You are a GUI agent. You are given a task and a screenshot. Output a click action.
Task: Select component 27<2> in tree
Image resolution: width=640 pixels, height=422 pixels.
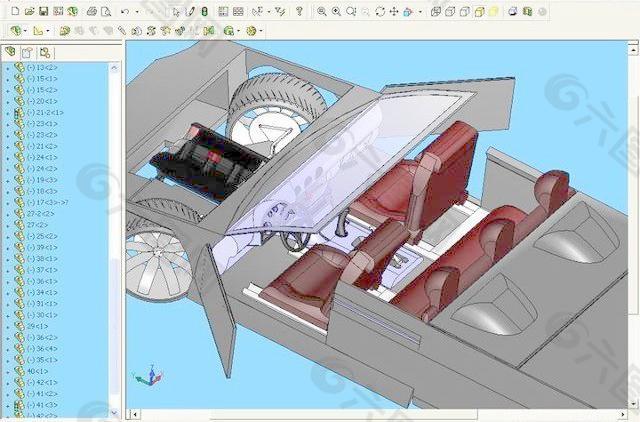(x=37, y=225)
